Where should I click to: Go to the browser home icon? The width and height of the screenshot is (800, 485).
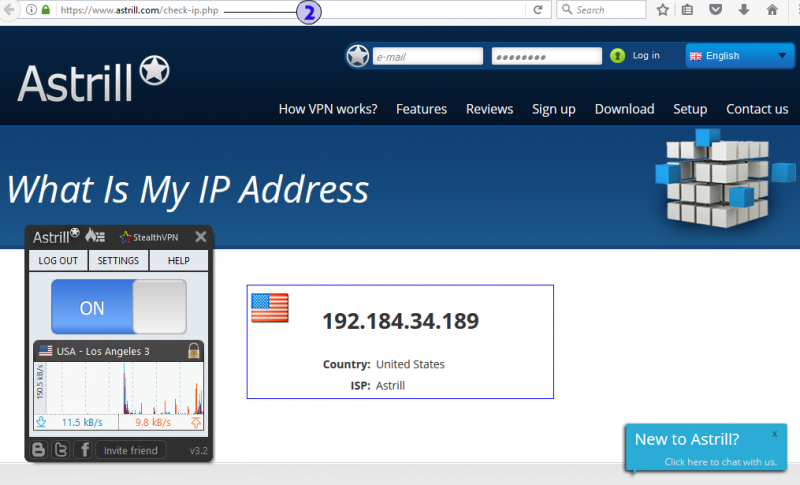click(772, 10)
